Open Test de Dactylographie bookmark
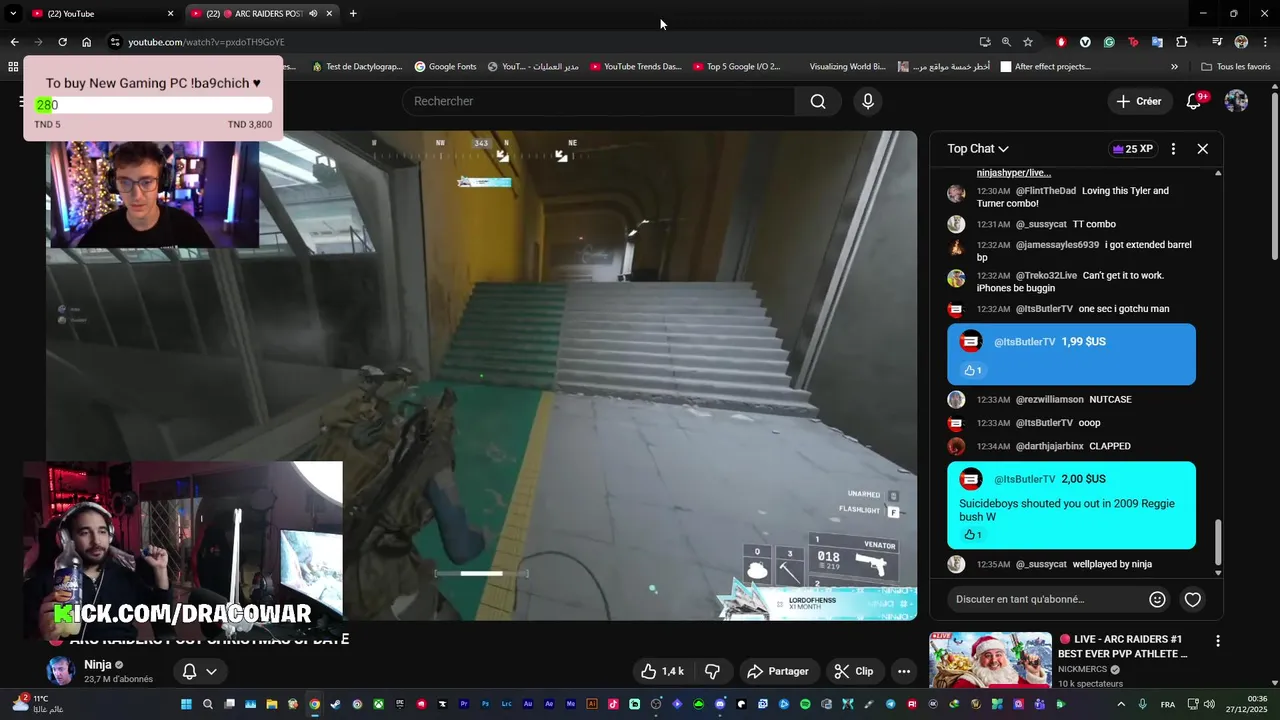The image size is (1280, 720). coord(357,67)
